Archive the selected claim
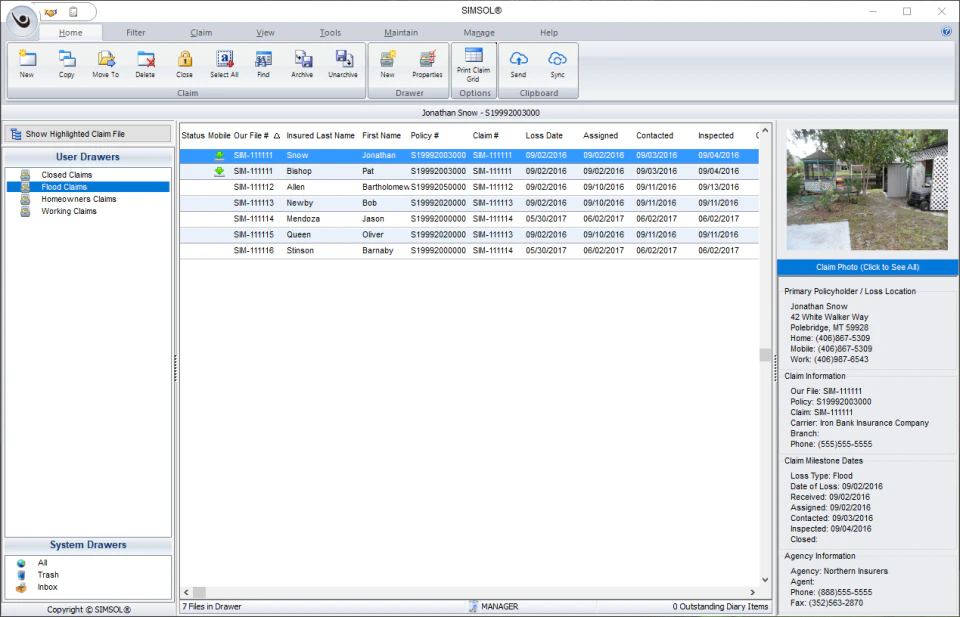 click(302, 63)
